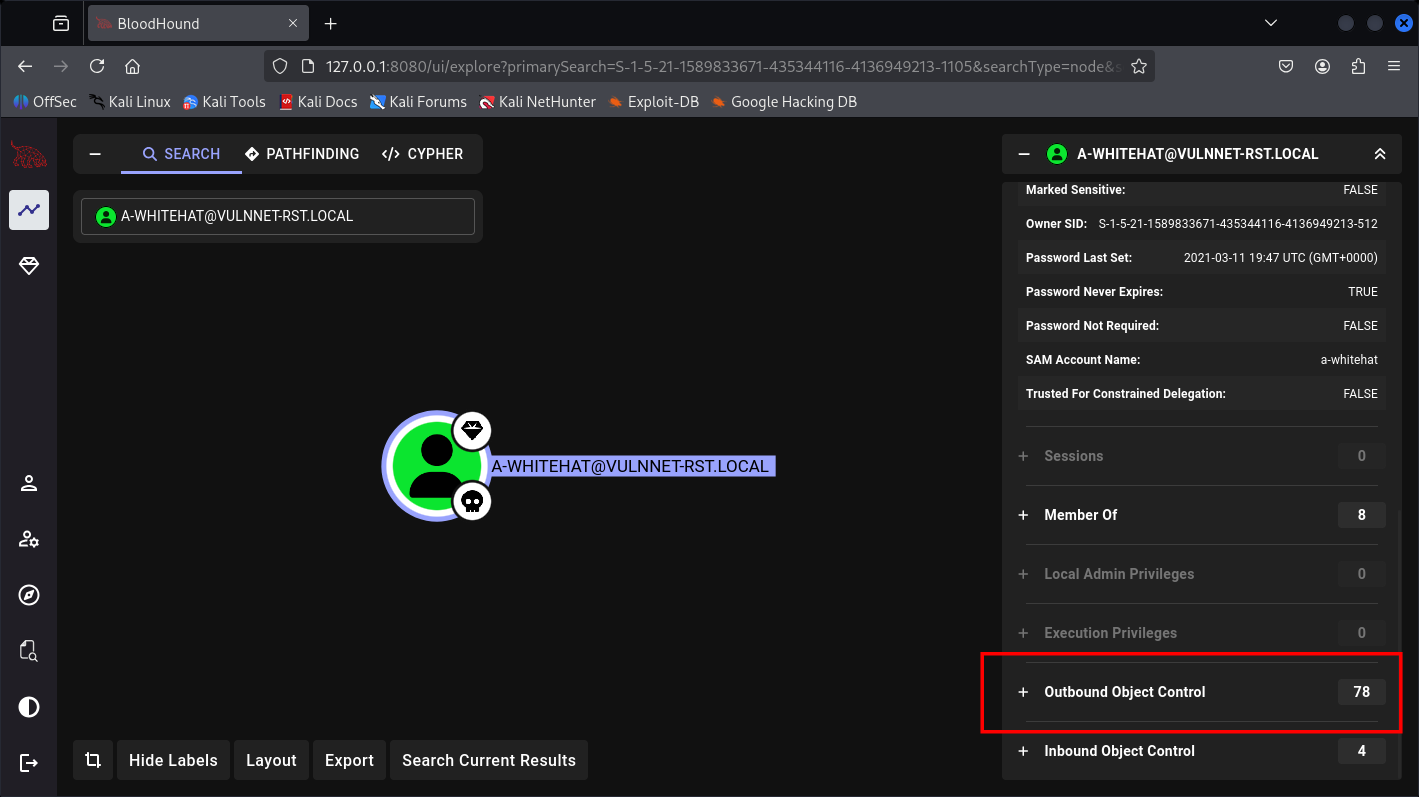Viewport: 1419px width, 797px height.
Task: Open the user profile icon in sidebar
Action: click(29, 484)
